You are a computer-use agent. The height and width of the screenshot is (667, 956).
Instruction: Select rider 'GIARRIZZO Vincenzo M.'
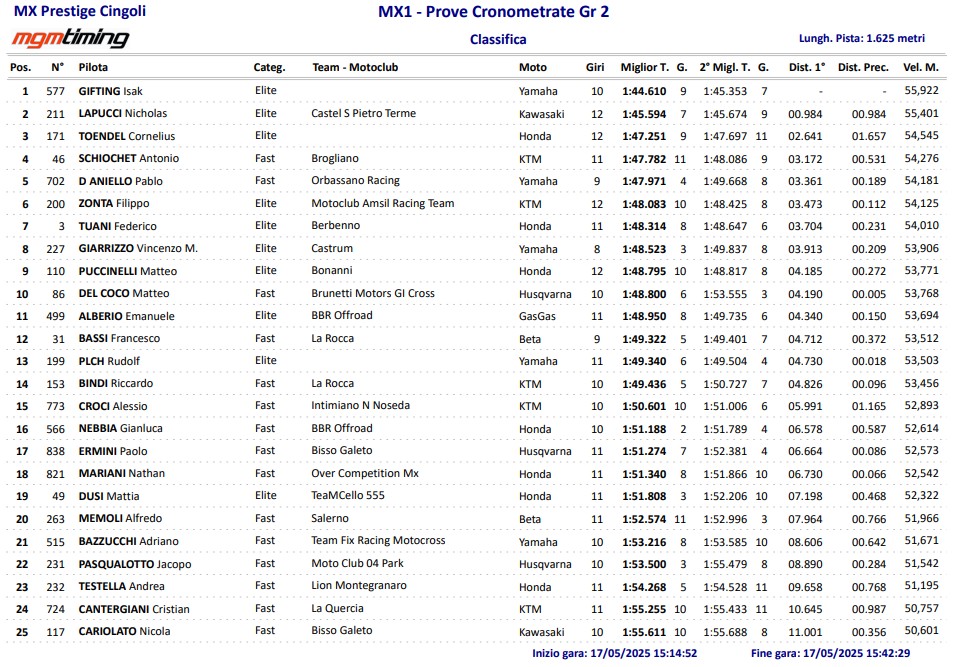(138, 249)
